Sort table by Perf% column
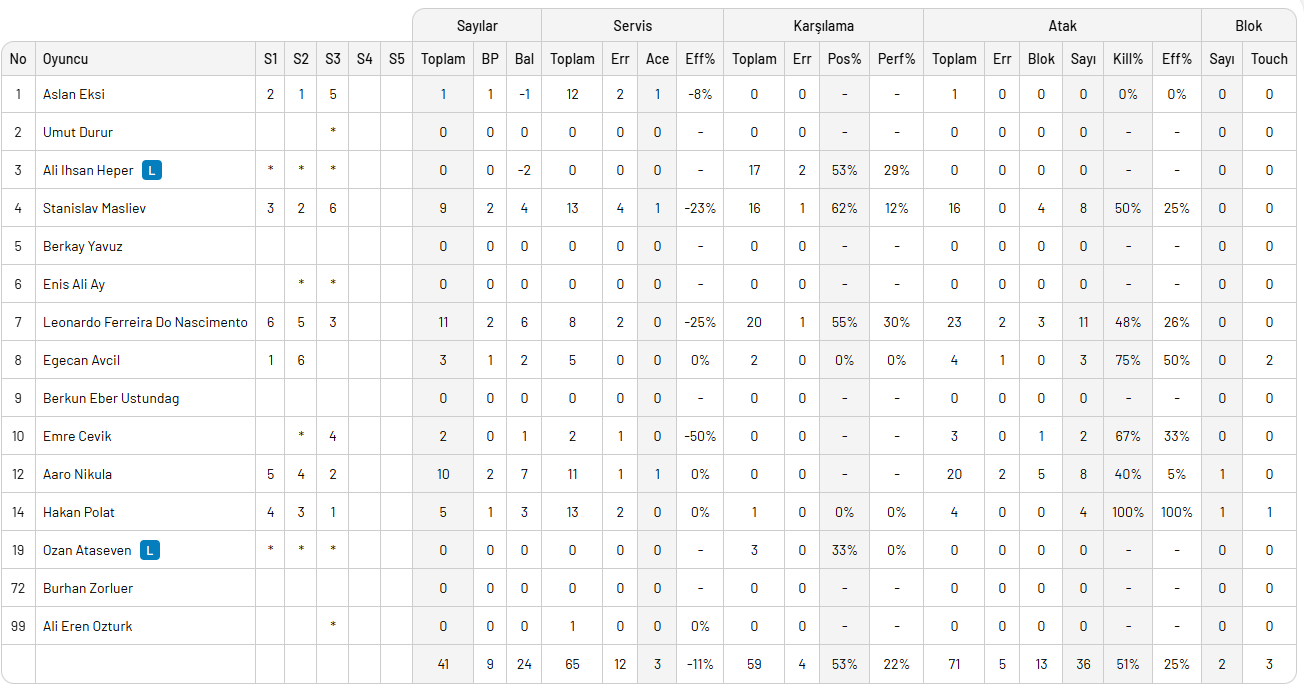The image size is (1304, 696). coord(896,59)
